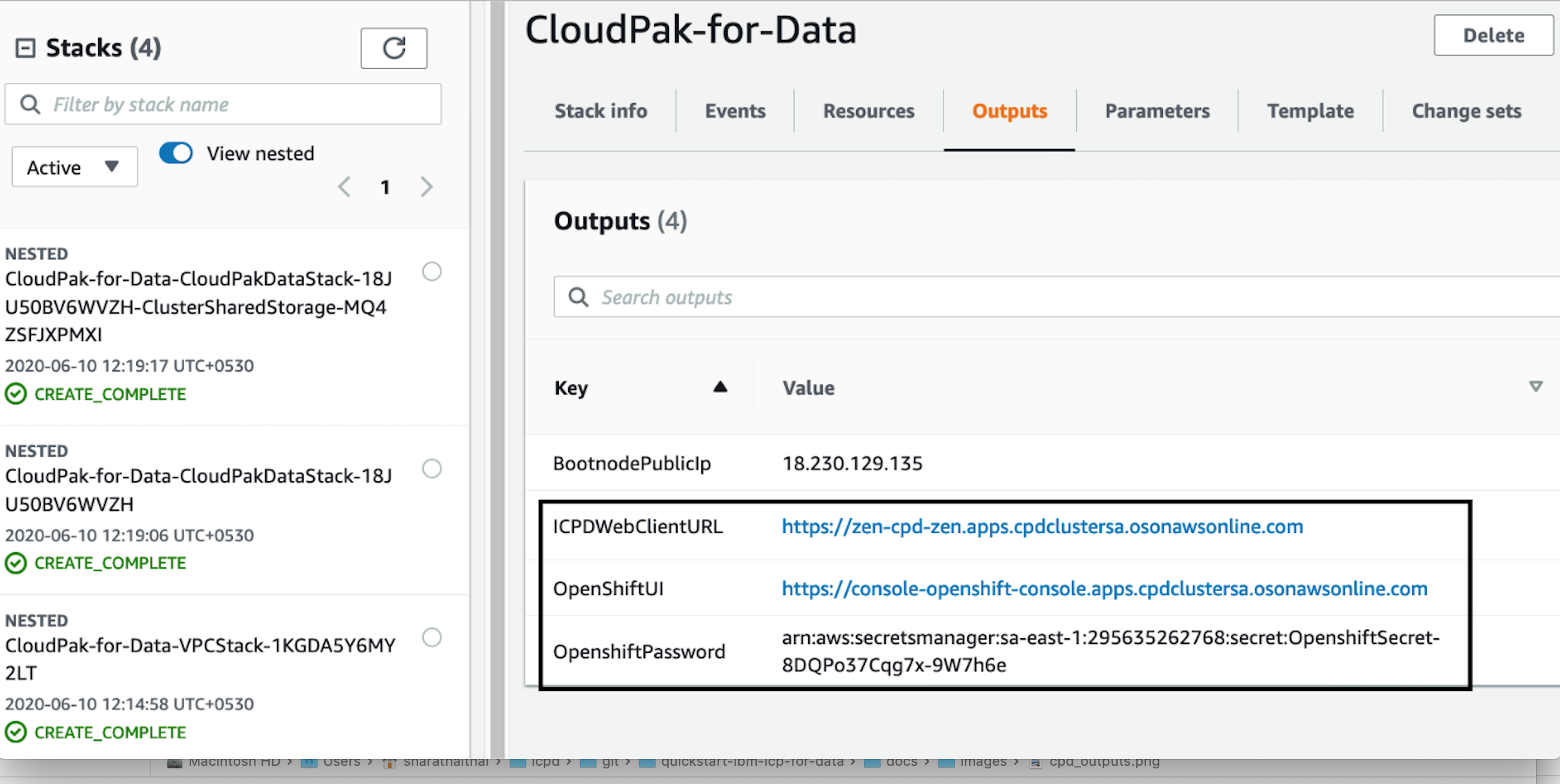The image size is (1560, 784).
Task: Toggle the View nested switch
Action: click(176, 153)
